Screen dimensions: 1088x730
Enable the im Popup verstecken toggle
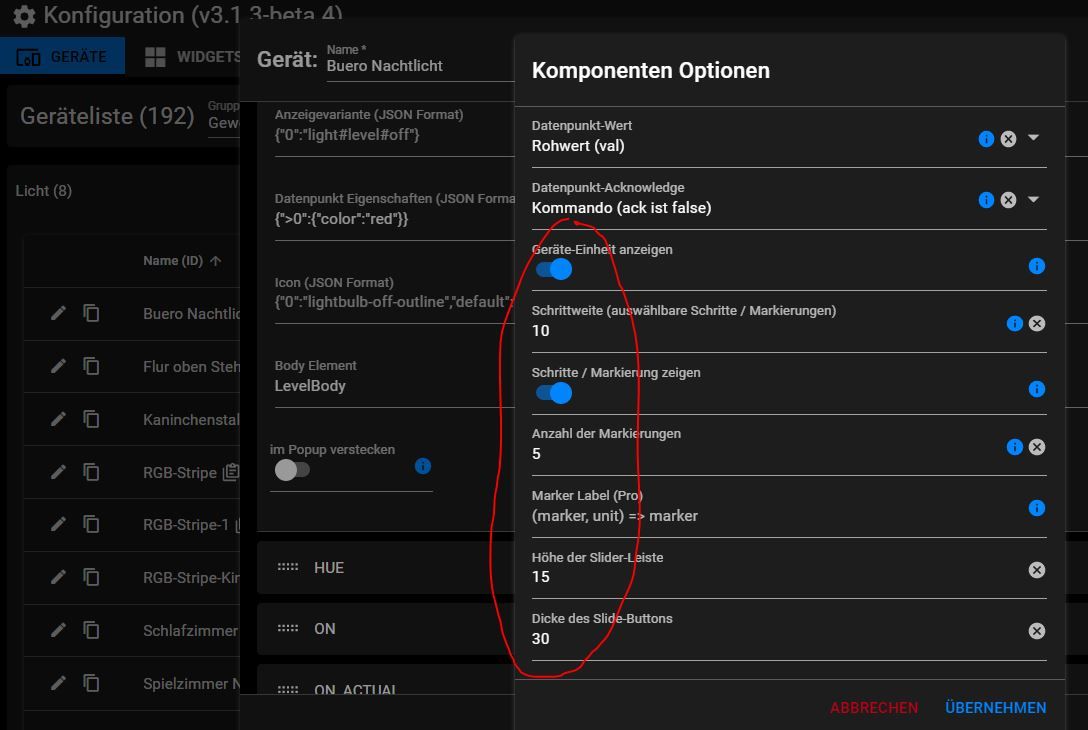(292, 470)
